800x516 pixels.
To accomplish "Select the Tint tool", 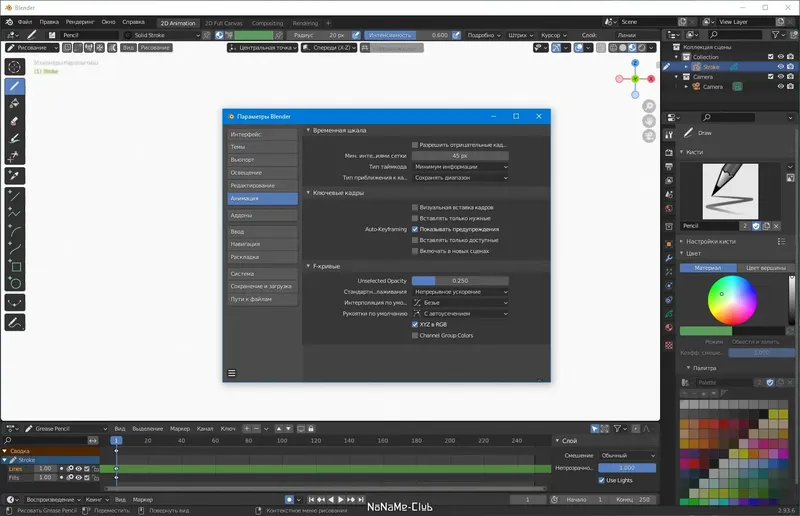I will pyautogui.click(x=15, y=138).
